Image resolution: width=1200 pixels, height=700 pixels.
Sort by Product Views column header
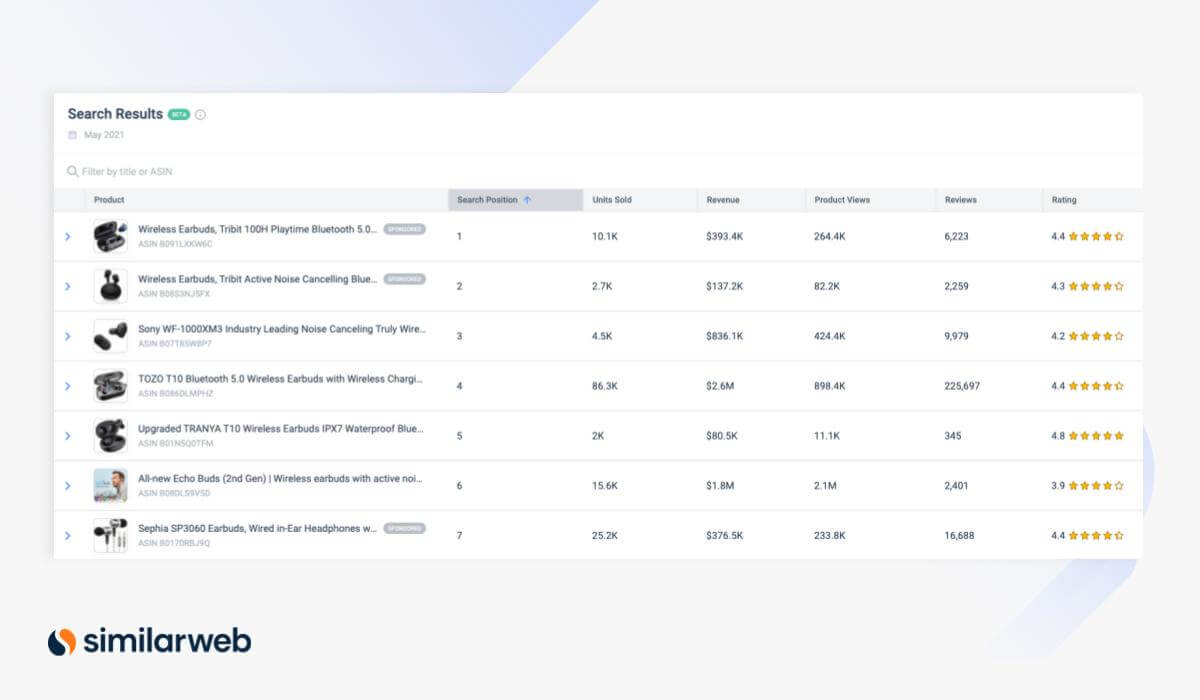point(842,200)
